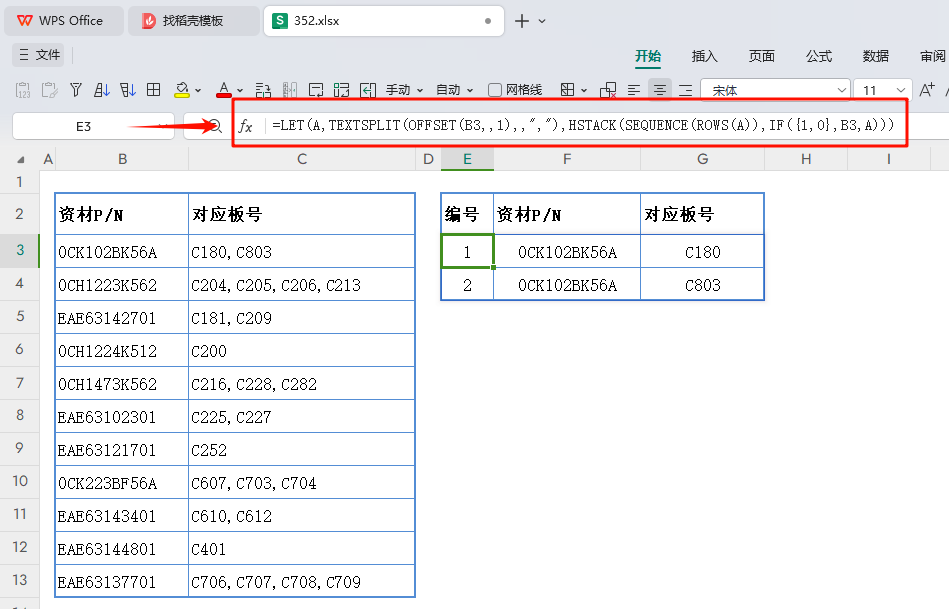This screenshot has width=949, height=609.
Task: Click the green arrow insert icon
Action: (368, 90)
